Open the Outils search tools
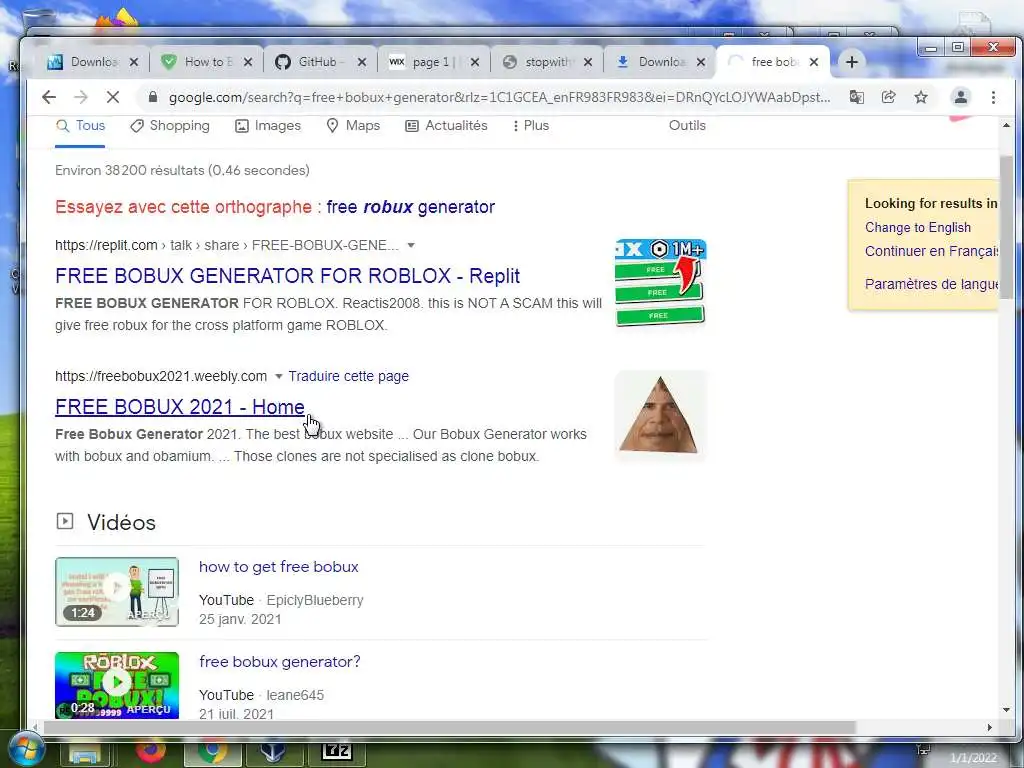 tap(687, 126)
